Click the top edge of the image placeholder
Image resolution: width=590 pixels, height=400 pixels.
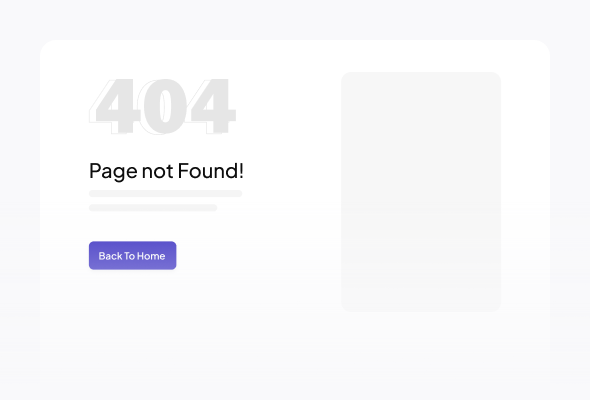tap(421, 73)
